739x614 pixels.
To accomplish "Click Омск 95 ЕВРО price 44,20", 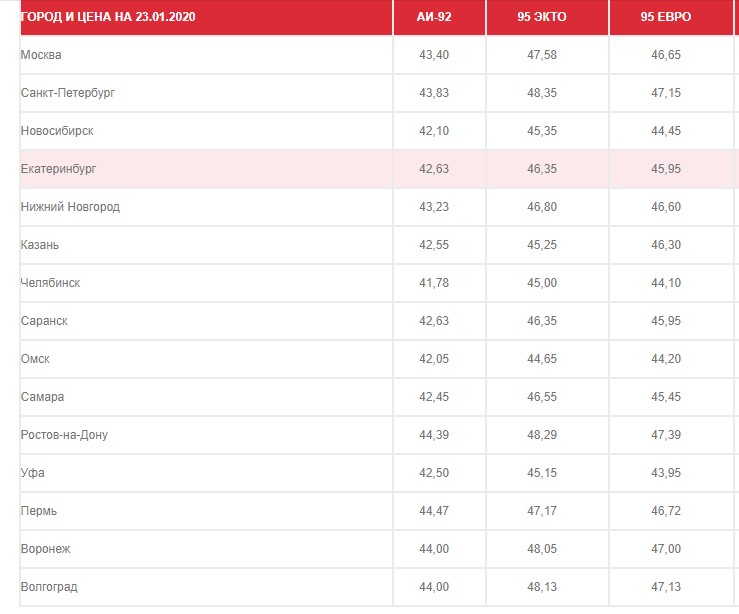I will tap(666, 359).
